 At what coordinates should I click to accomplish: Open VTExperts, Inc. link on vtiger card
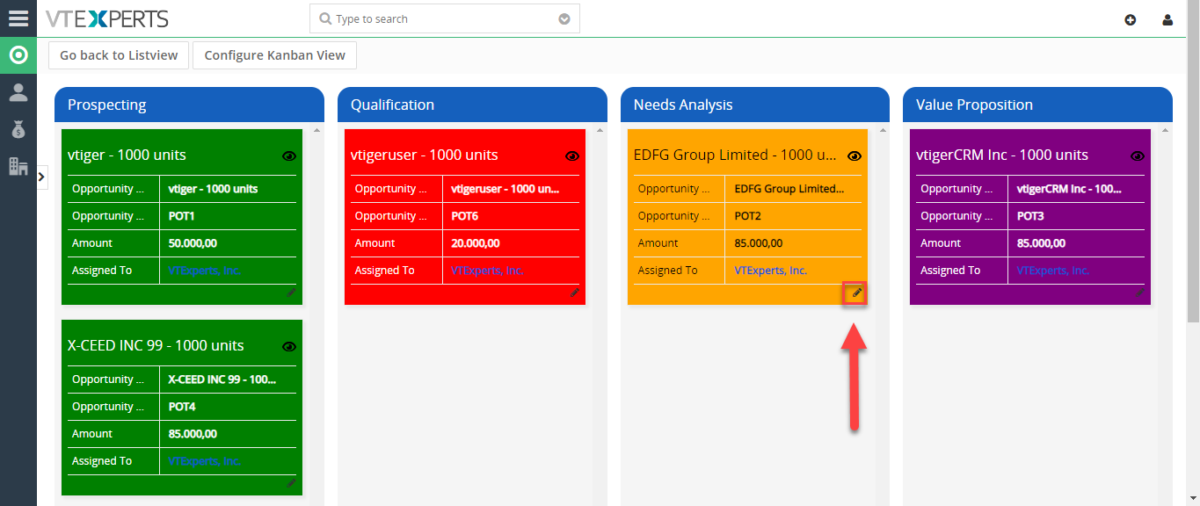(204, 271)
